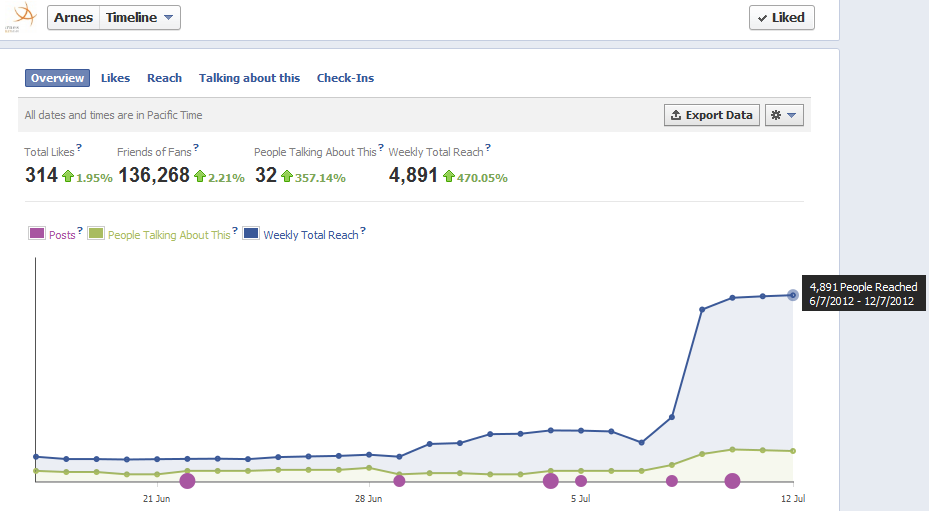Click Export Data button

[711, 115]
